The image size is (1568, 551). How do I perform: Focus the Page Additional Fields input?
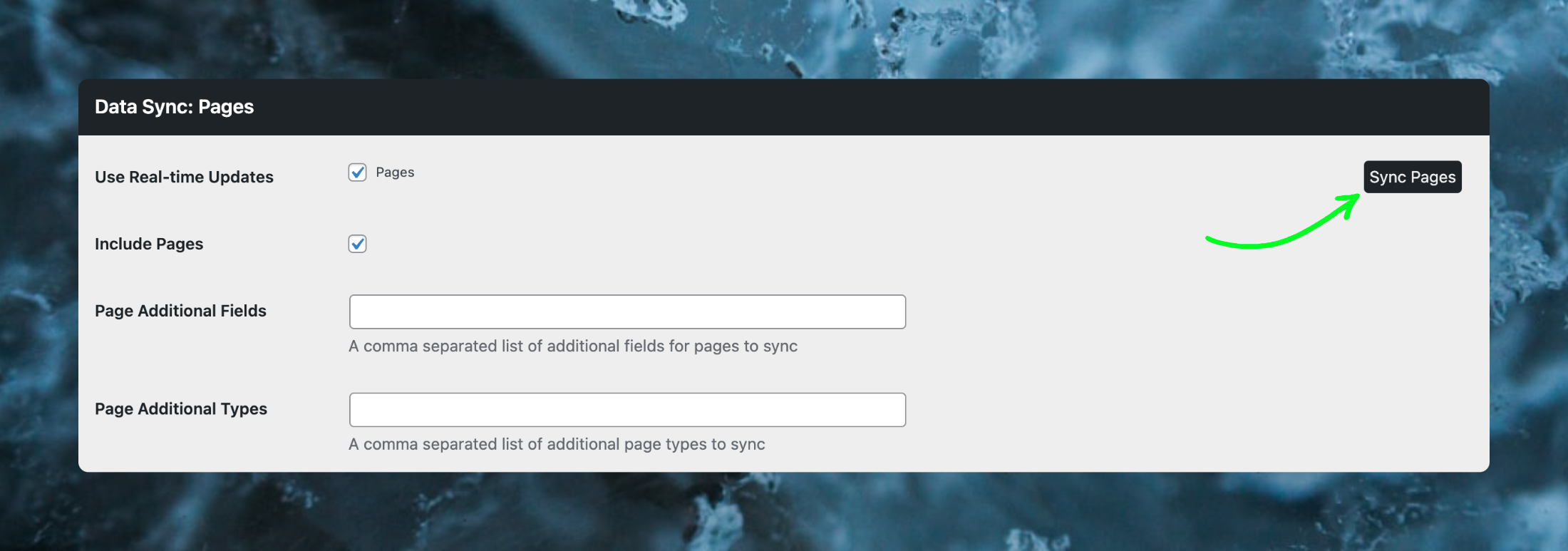(627, 311)
